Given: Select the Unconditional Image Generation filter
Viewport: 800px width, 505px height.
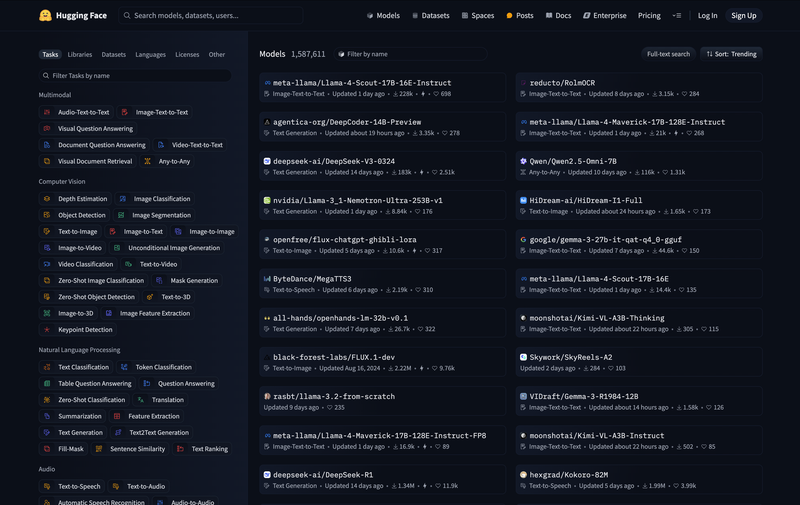Looking at the screenshot, I should click(x=167, y=248).
